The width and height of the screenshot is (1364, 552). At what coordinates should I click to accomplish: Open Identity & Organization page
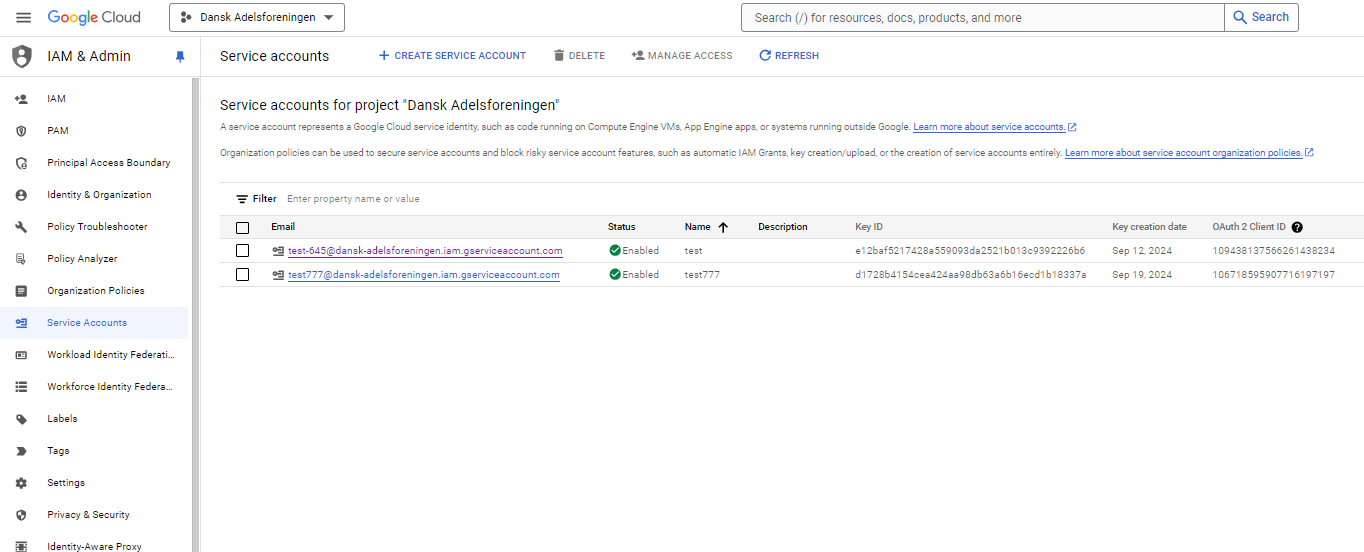(x=99, y=195)
